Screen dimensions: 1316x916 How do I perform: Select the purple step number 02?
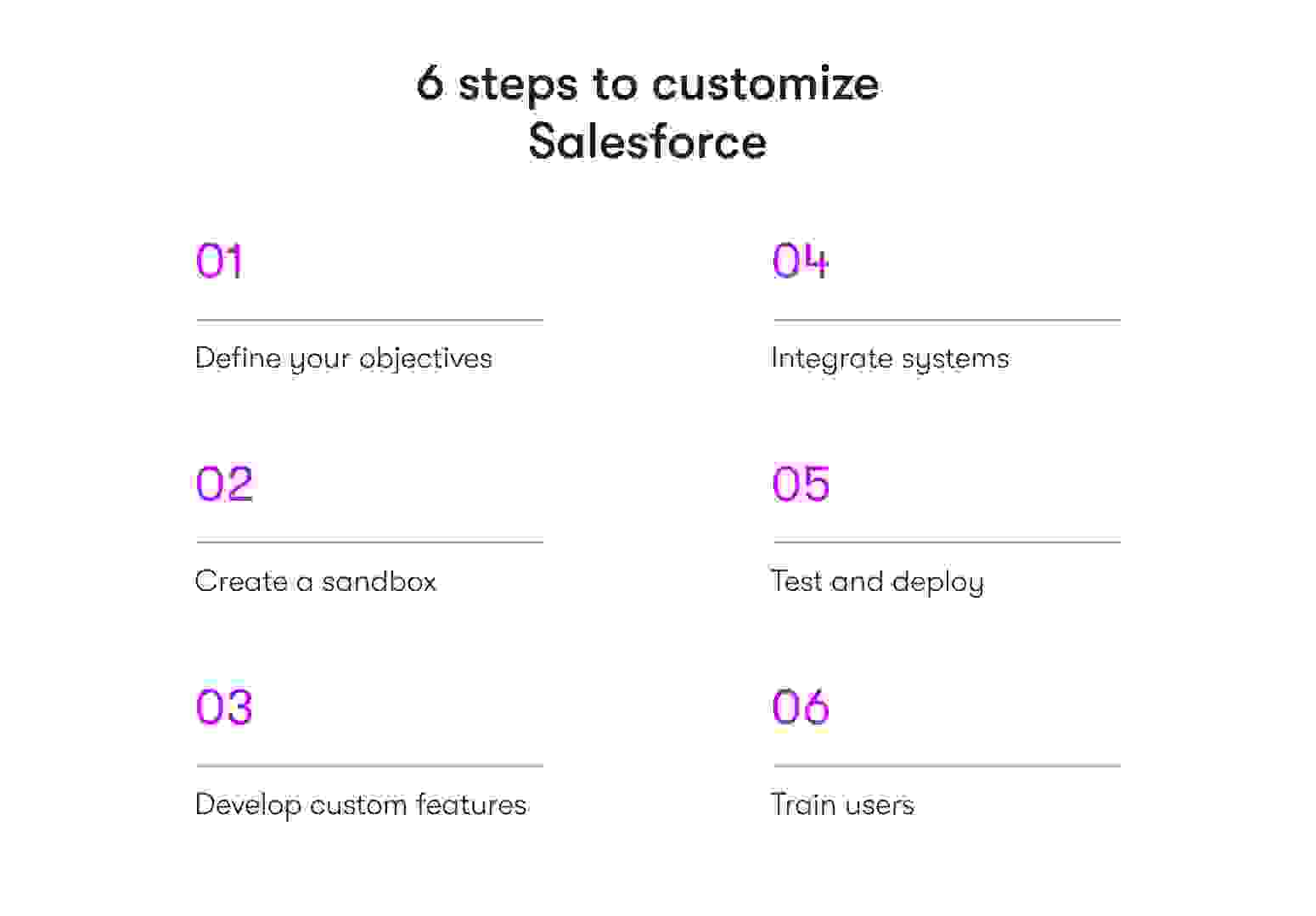pyautogui.click(x=224, y=484)
